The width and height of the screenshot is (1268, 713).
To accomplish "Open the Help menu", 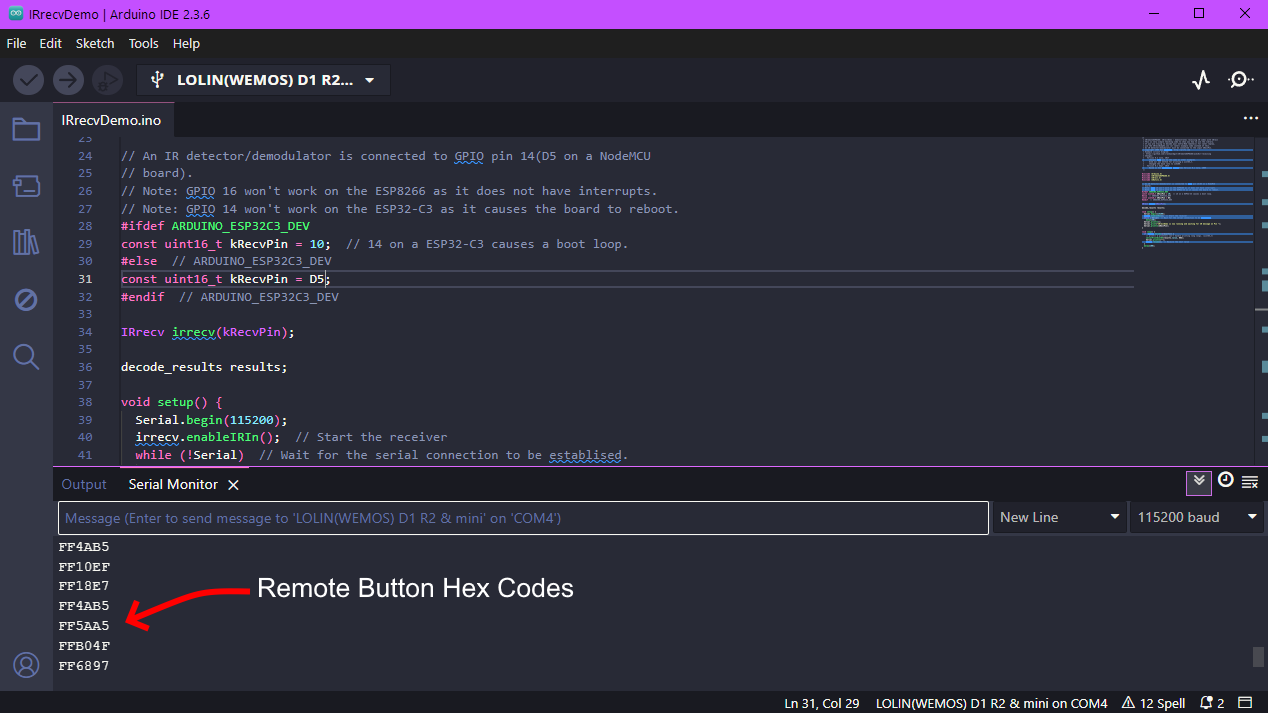I will point(186,44).
